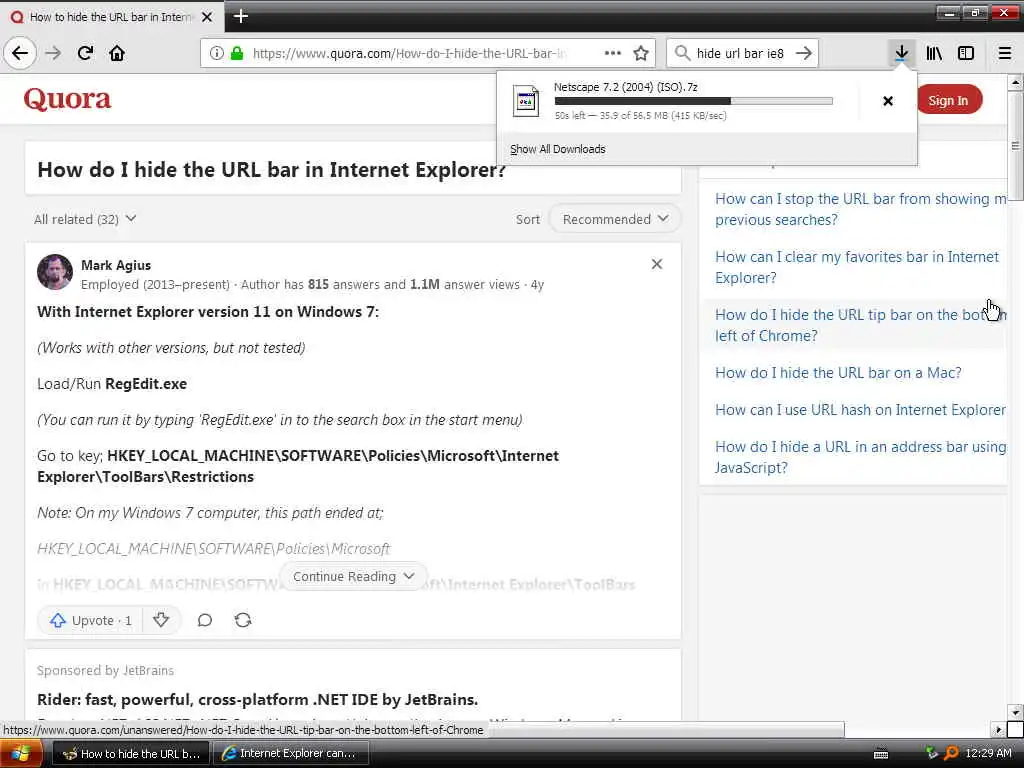Image resolution: width=1024 pixels, height=768 pixels.
Task: Show sidebars toolbar icon
Action: pyautogui.click(x=966, y=53)
